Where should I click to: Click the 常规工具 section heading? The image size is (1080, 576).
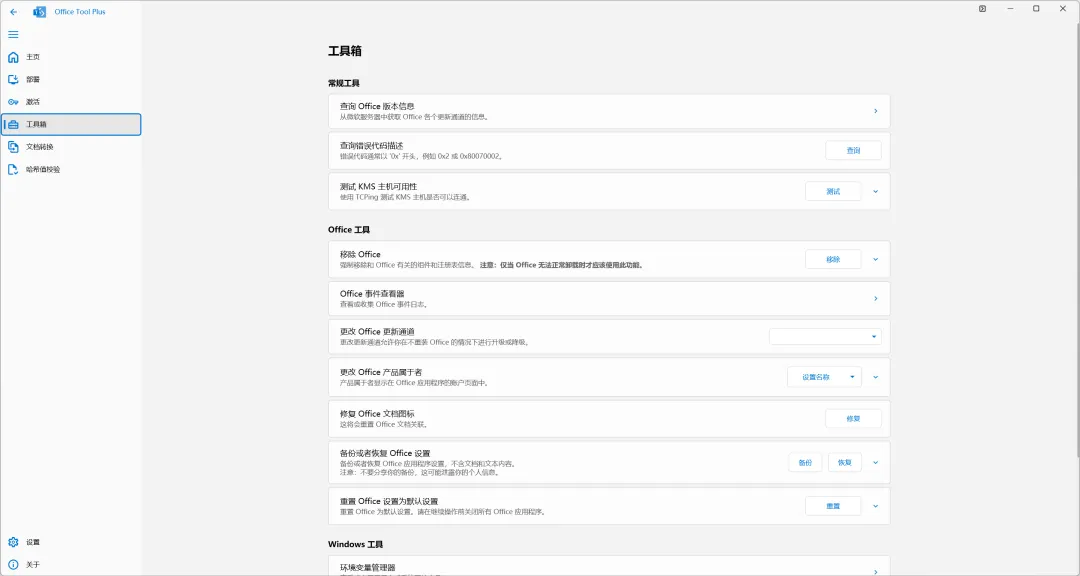344,83
